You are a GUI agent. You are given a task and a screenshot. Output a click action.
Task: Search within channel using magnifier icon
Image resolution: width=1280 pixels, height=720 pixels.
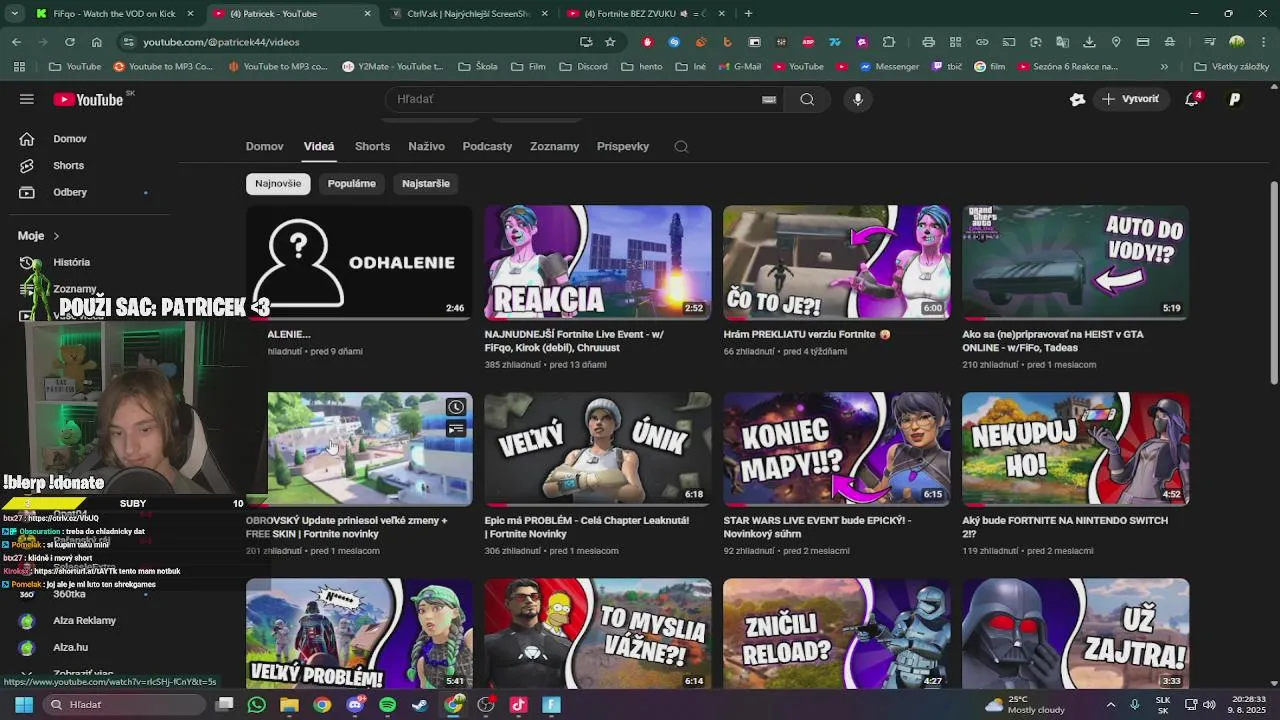[x=681, y=146]
